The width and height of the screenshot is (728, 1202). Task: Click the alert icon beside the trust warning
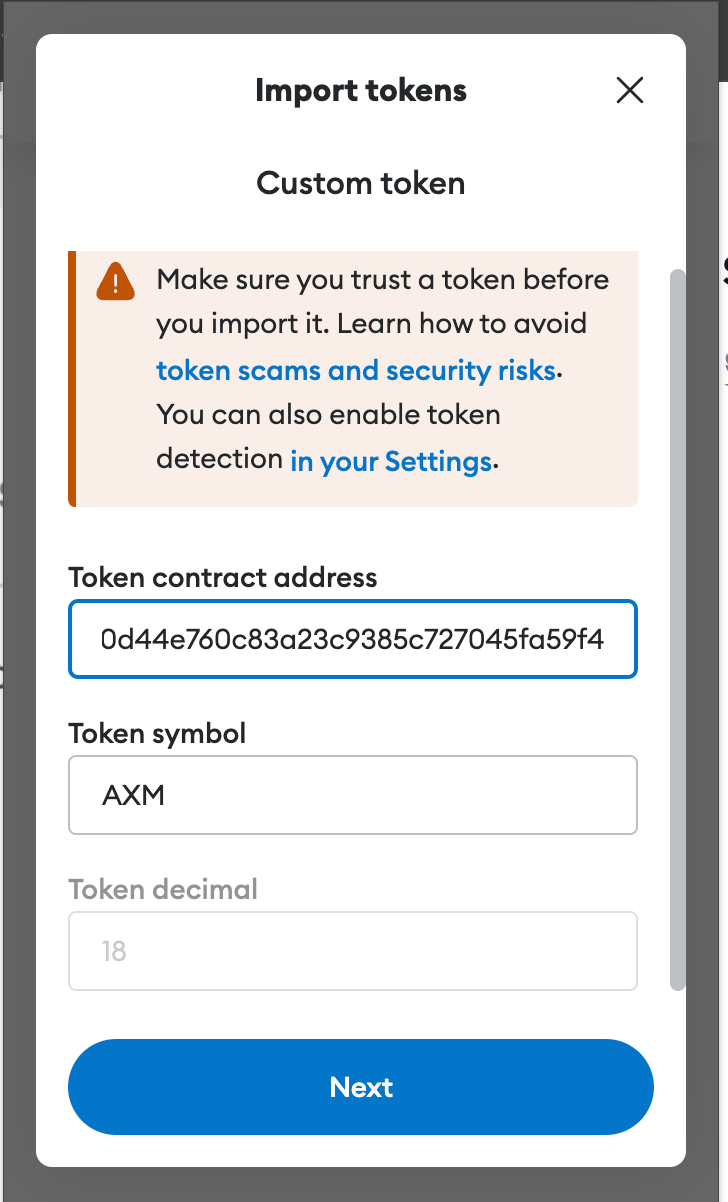pyautogui.click(x=115, y=281)
